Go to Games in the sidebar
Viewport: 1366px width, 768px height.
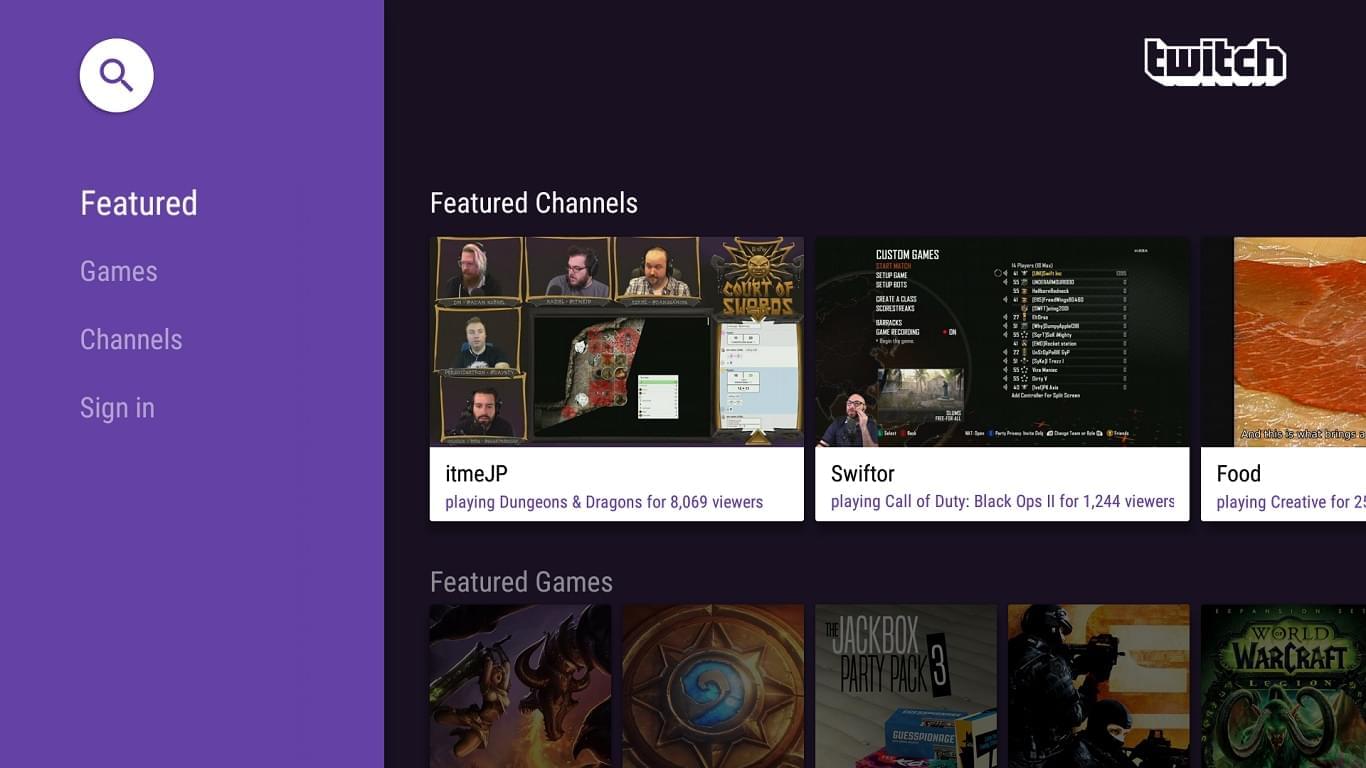(x=119, y=271)
